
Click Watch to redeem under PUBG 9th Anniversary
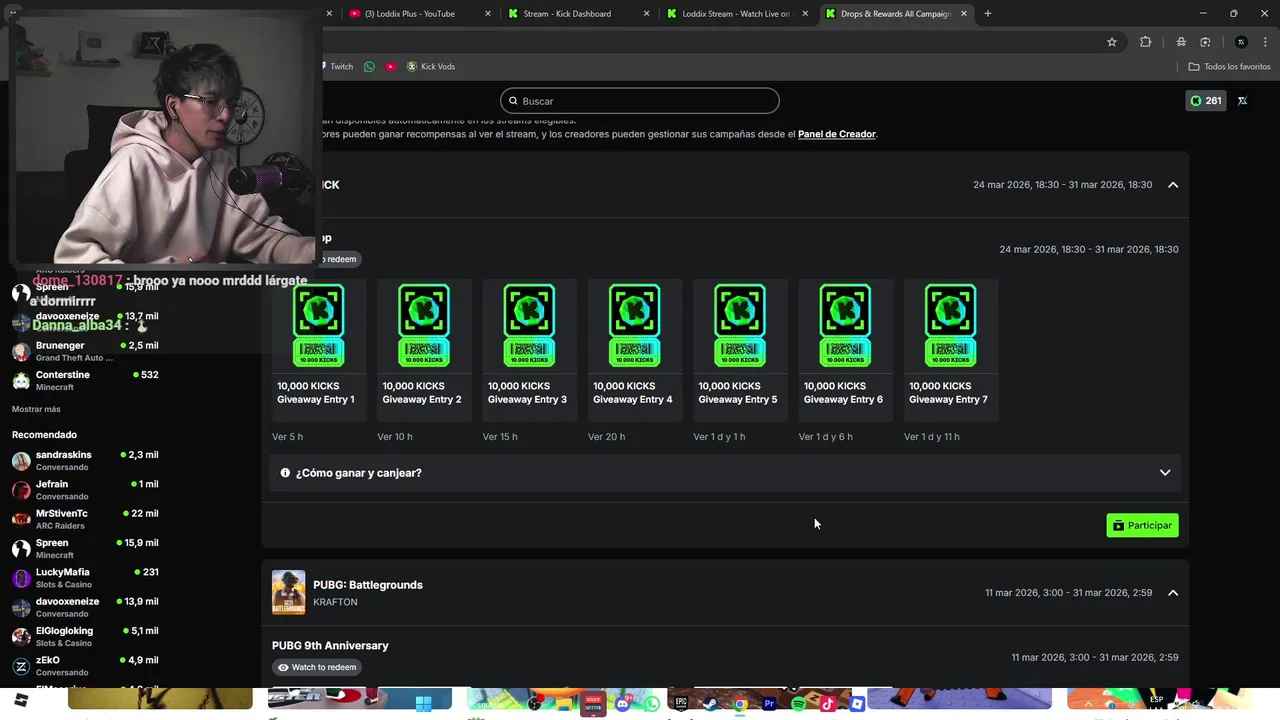click(317, 667)
